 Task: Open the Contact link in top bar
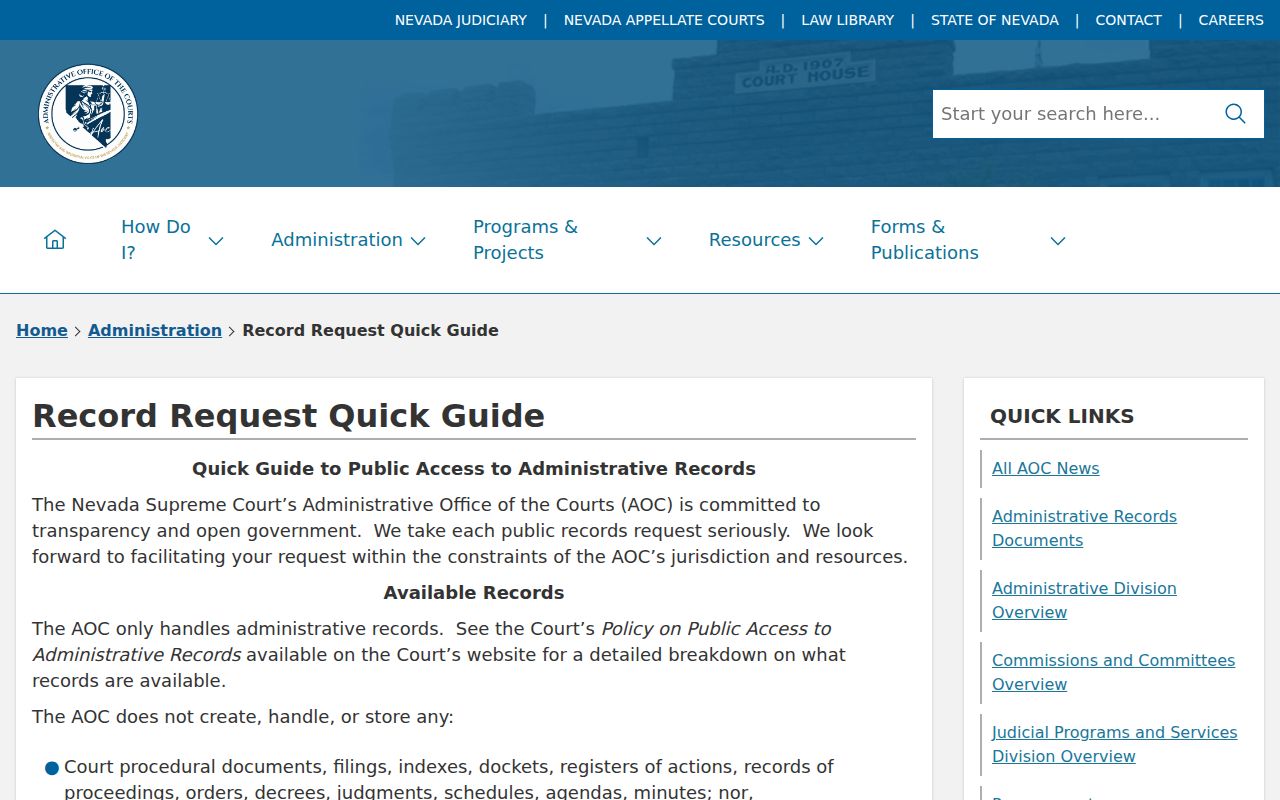coord(1128,20)
